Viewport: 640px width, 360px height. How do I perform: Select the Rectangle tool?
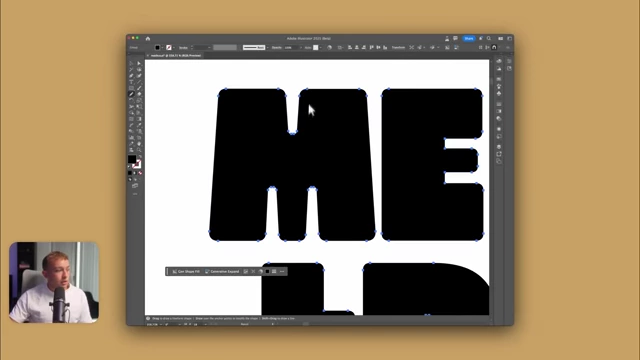tap(131, 88)
